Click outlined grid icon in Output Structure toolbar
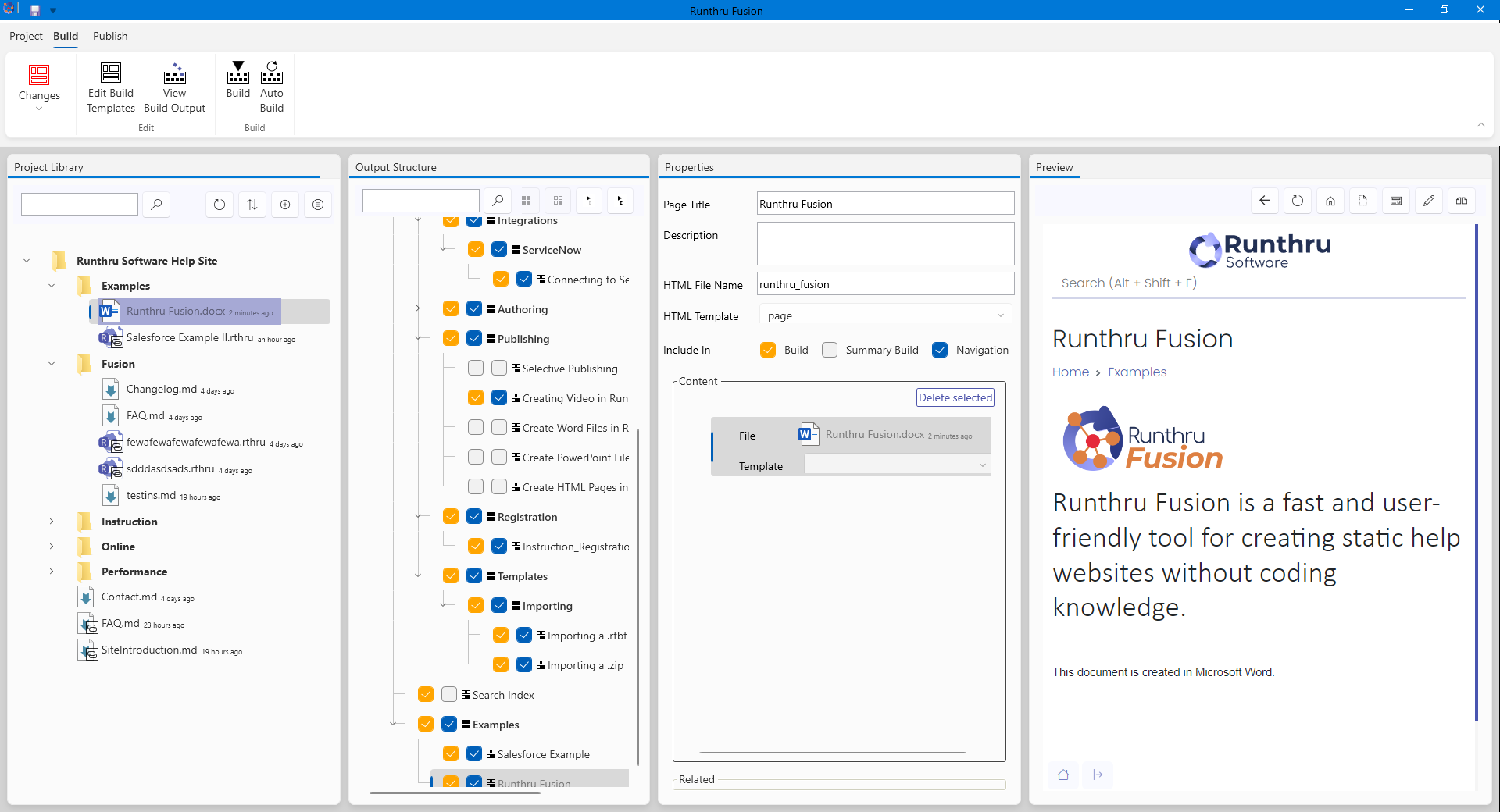Image resolution: width=1500 pixels, height=812 pixels. pyautogui.click(x=558, y=201)
